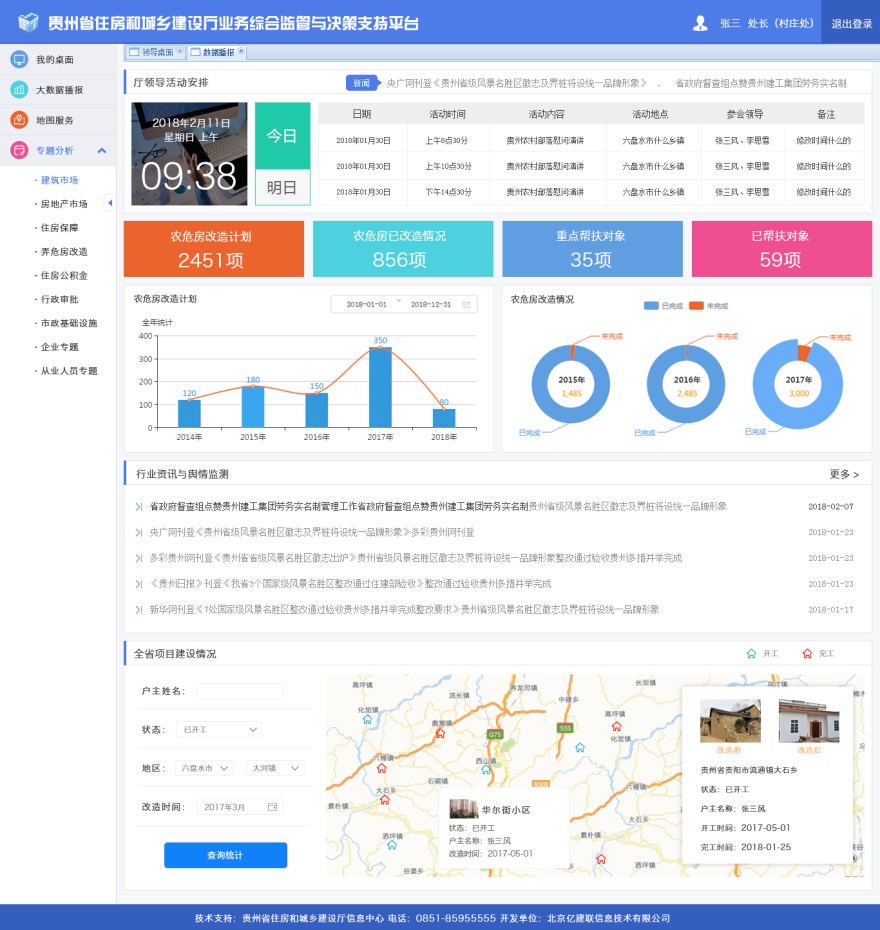Image resolution: width=880 pixels, height=930 pixels.
Task: Close the 数据播报 tab
Action: pyautogui.click(x=241, y=52)
